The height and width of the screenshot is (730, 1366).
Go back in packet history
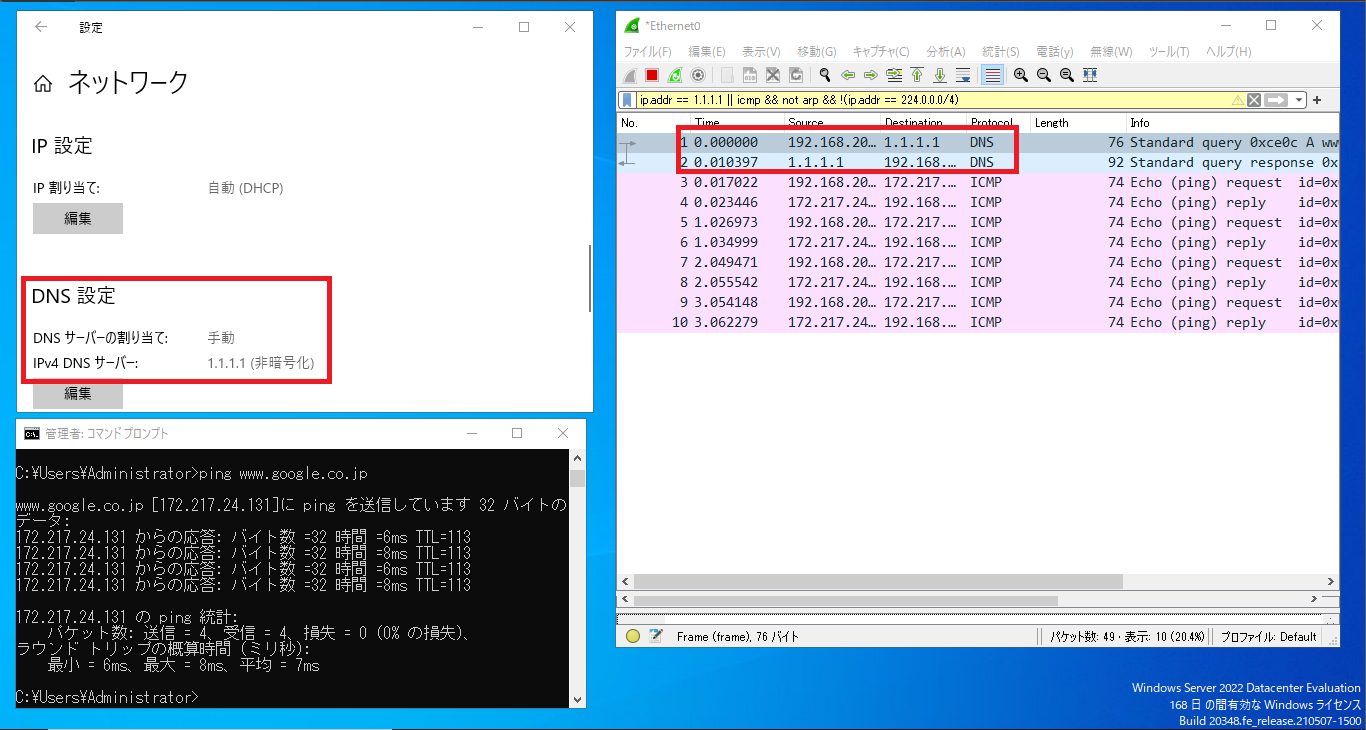848,75
